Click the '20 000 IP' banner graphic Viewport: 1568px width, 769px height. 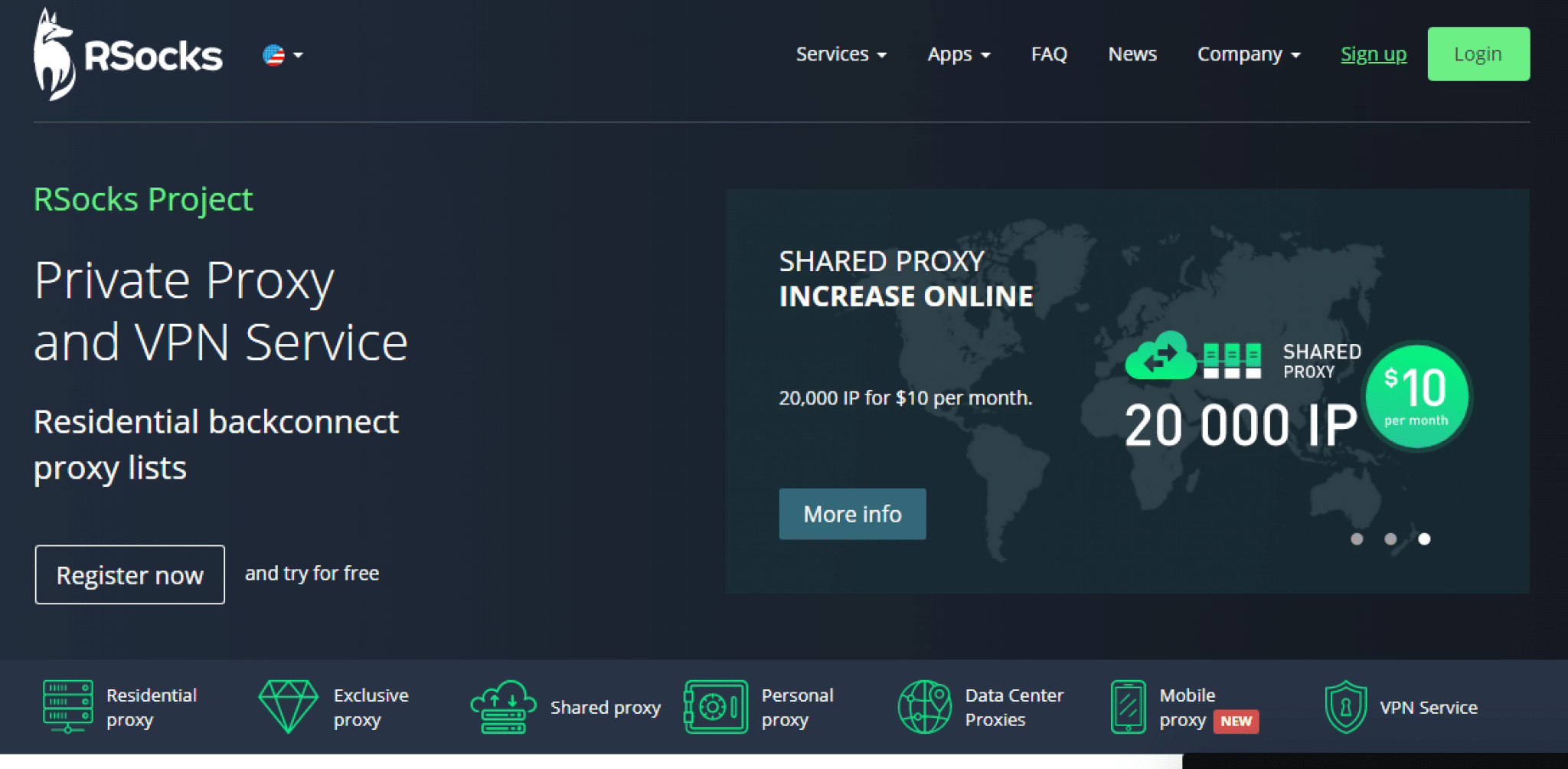[1240, 425]
